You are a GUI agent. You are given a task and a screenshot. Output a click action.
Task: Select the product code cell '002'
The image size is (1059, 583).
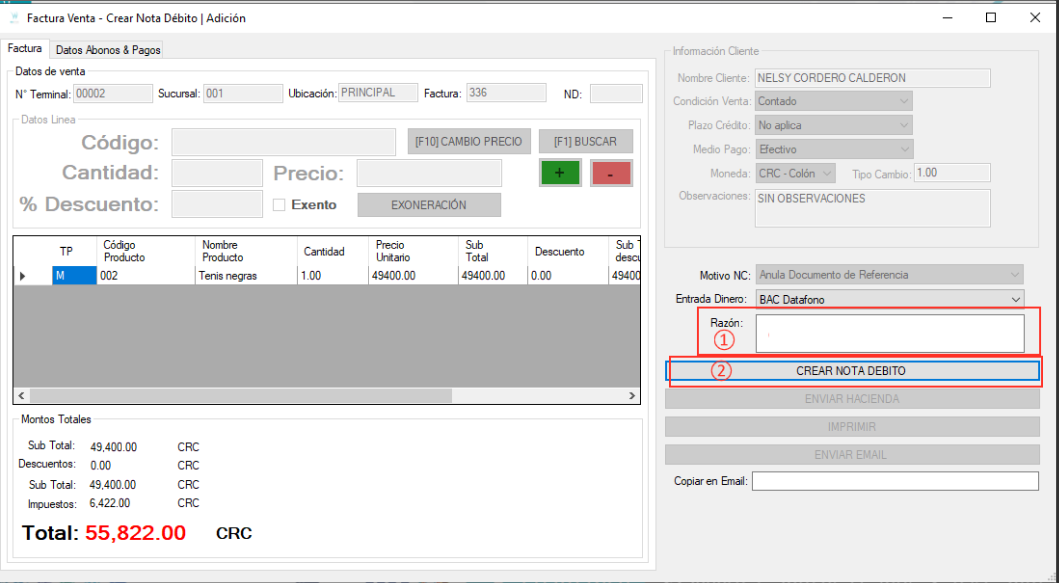(x=146, y=276)
